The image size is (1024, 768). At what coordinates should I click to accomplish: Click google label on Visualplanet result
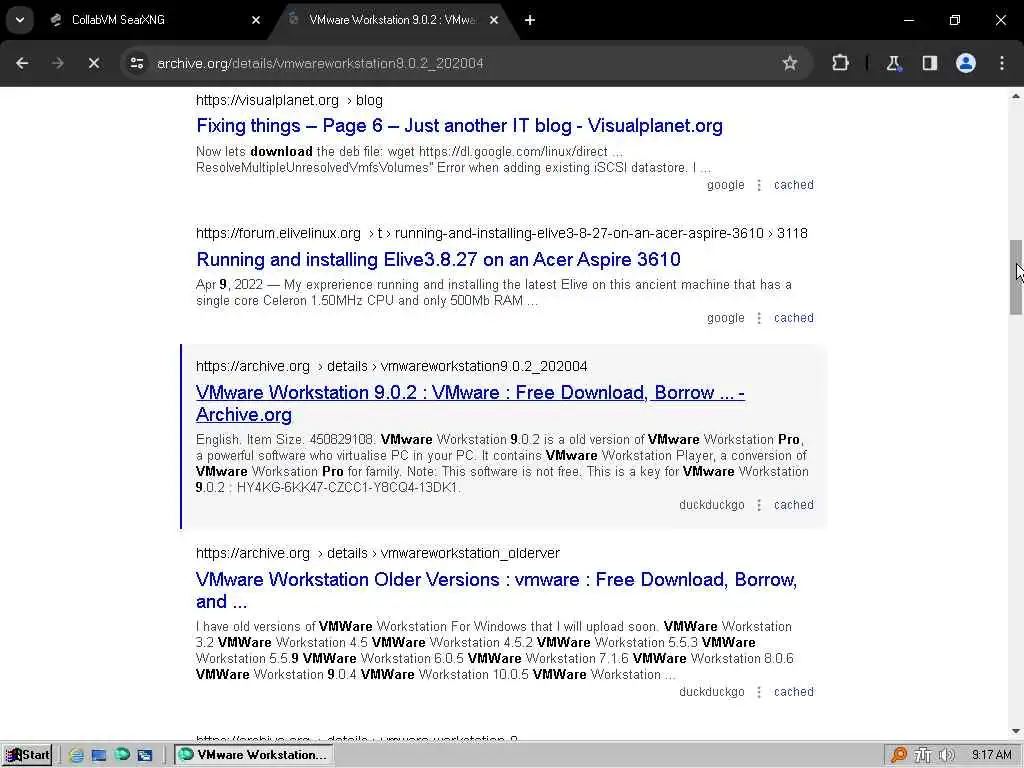(x=726, y=185)
